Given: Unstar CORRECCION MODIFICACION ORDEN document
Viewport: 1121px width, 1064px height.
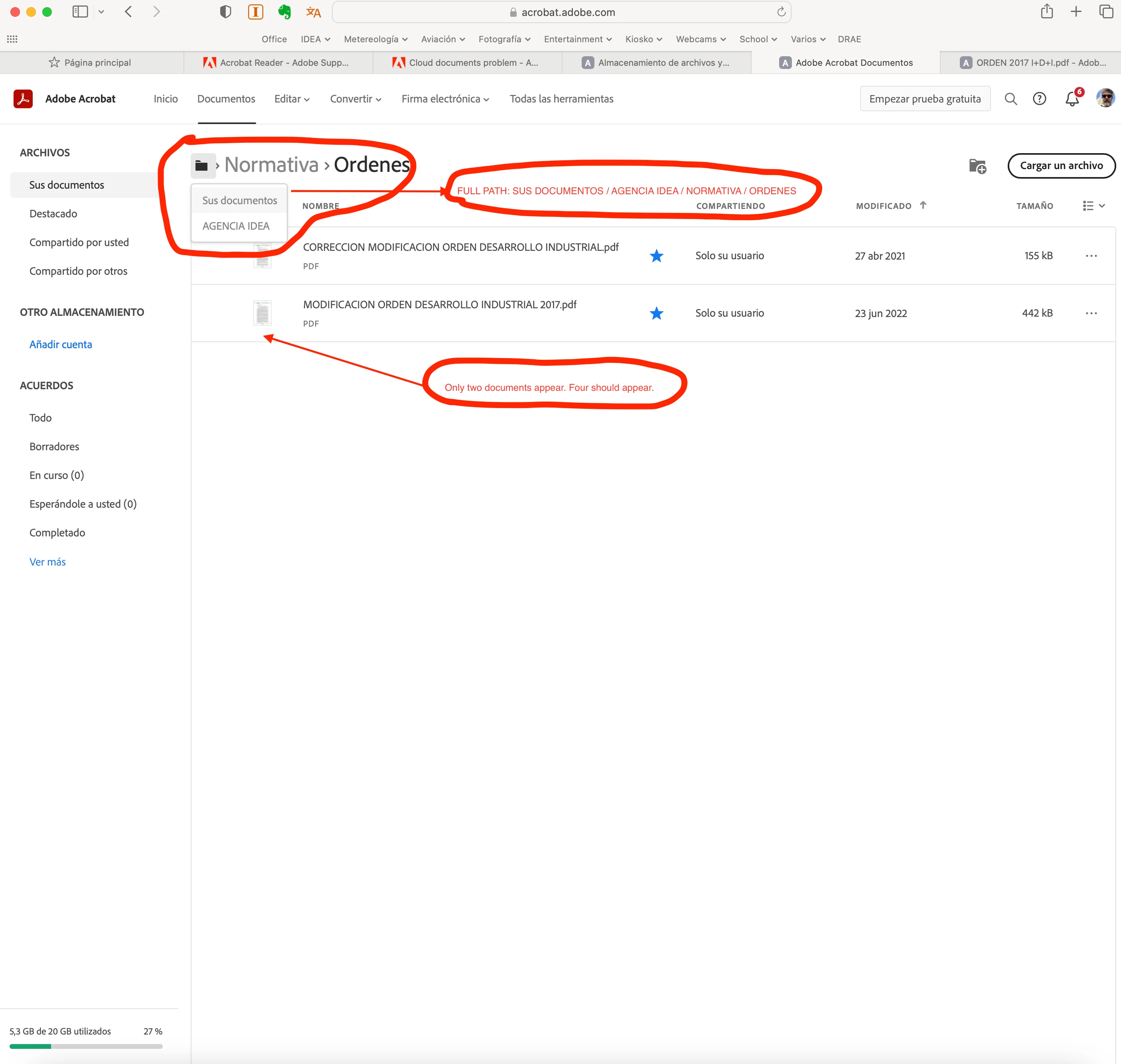Looking at the screenshot, I should (656, 256).
